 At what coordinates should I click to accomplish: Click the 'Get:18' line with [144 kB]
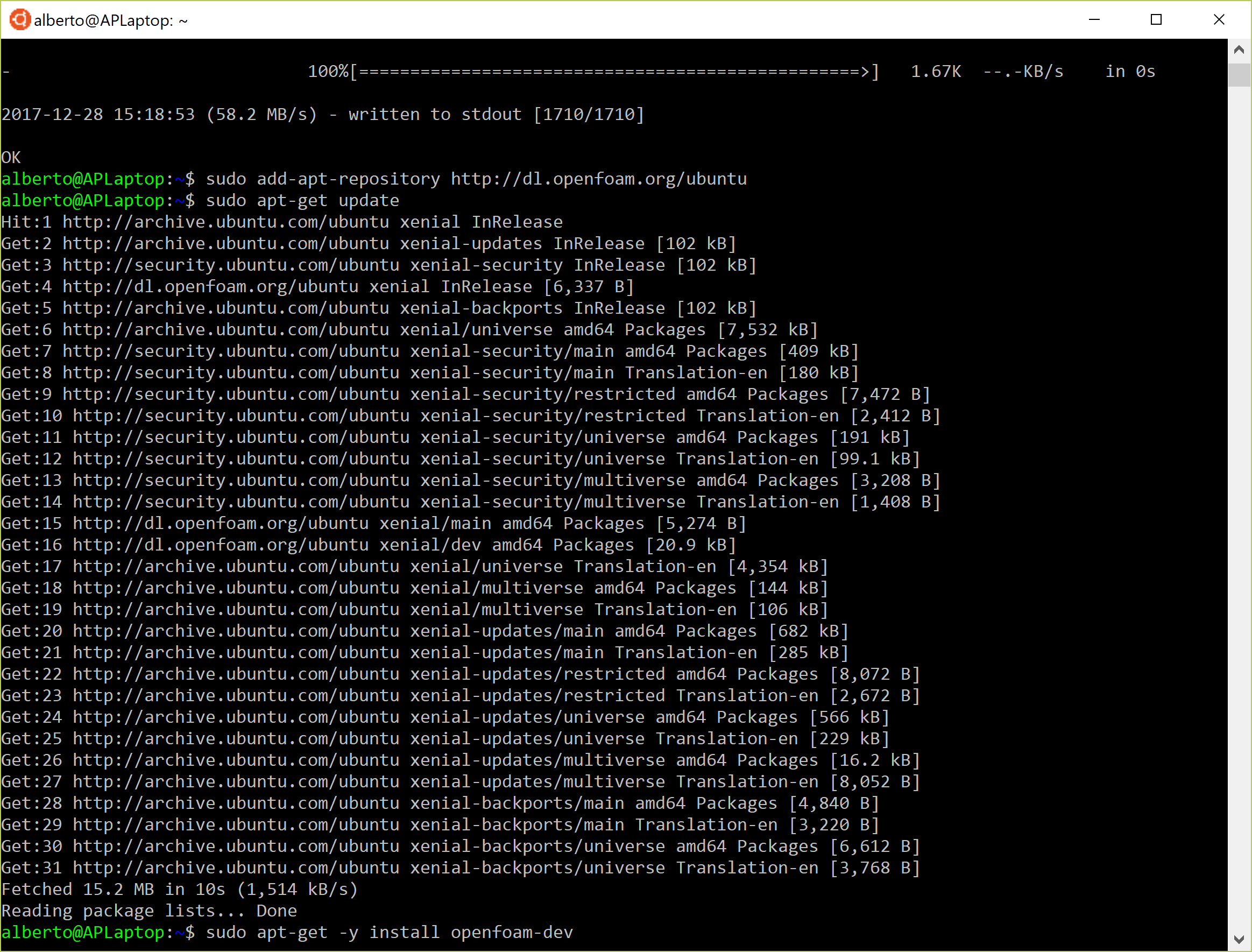[x=415, y=588]
